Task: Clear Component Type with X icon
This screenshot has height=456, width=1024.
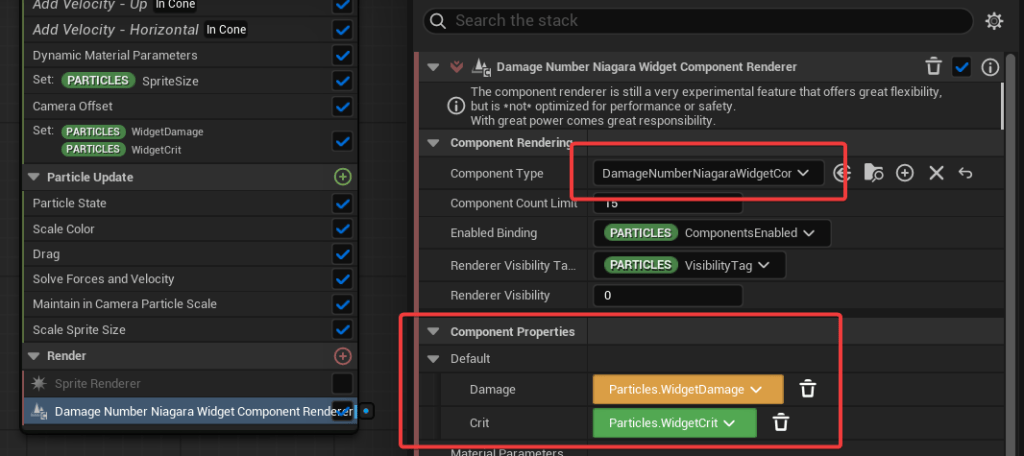Action: (936, 173)
